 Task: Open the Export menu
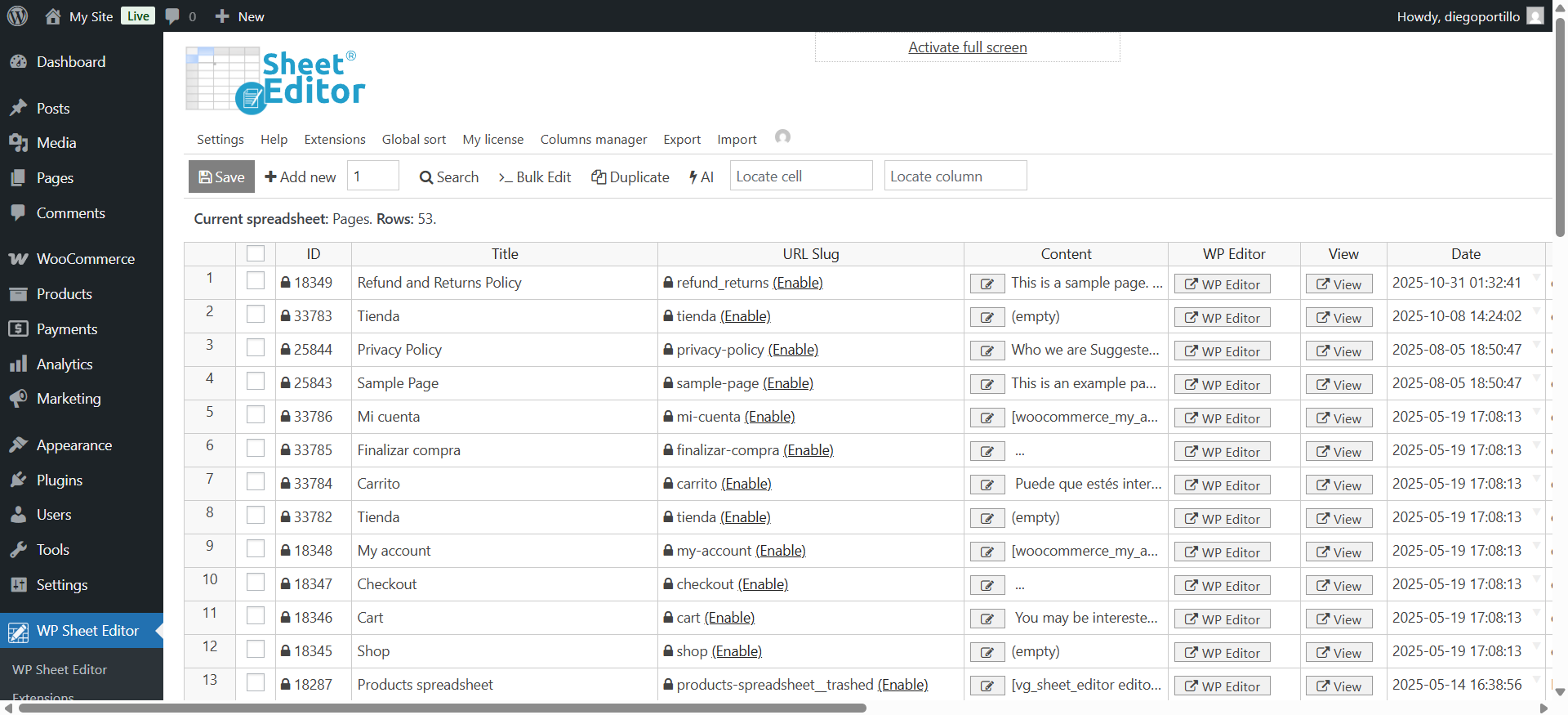click(682, 140)
